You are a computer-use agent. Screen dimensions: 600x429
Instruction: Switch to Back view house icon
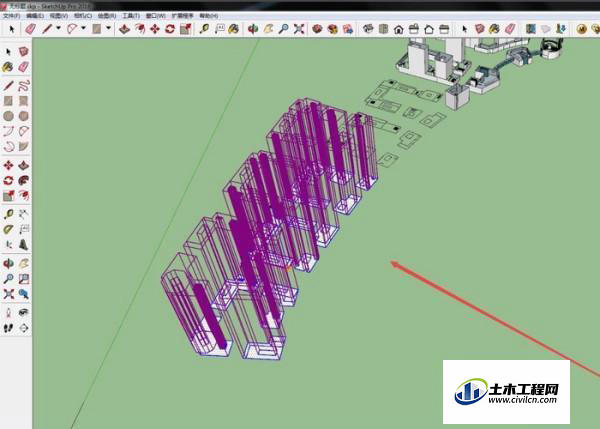[429, 29]
